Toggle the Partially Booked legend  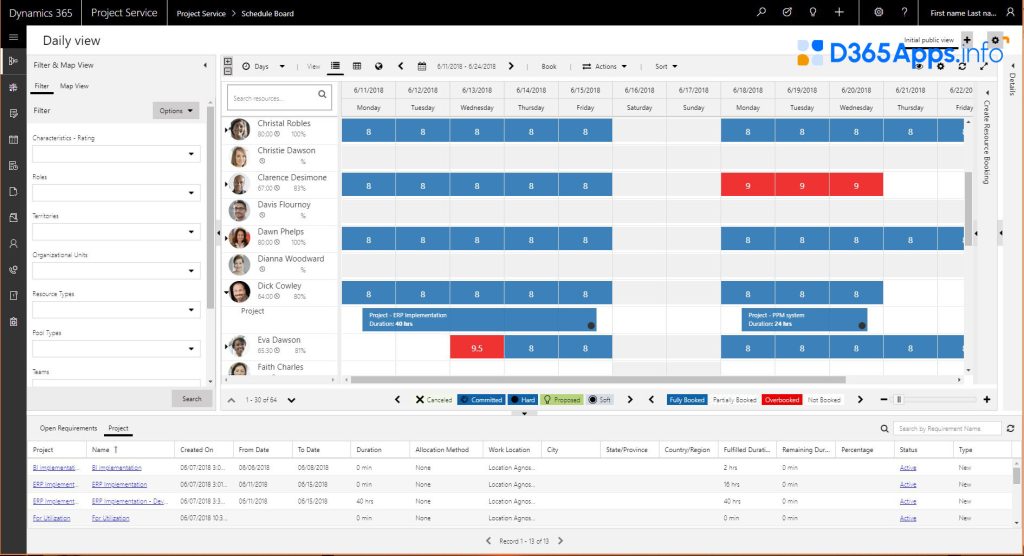click(x=734, y=400)
